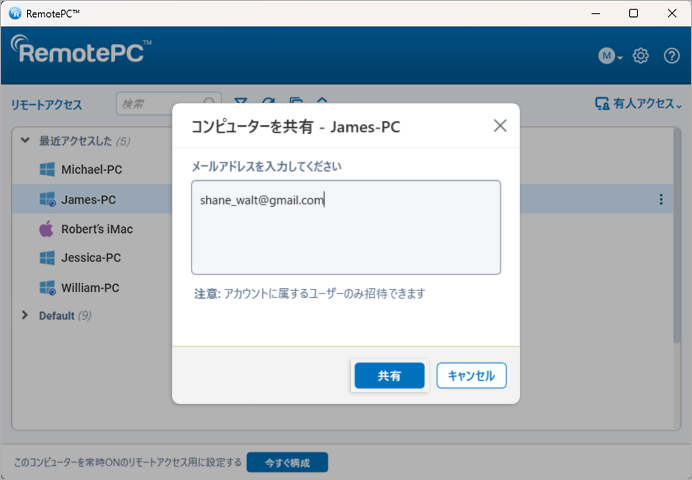Click the Windows icon beside Michael-PC
The height and width of the screenshot is (480, 692).
(47, 169)
